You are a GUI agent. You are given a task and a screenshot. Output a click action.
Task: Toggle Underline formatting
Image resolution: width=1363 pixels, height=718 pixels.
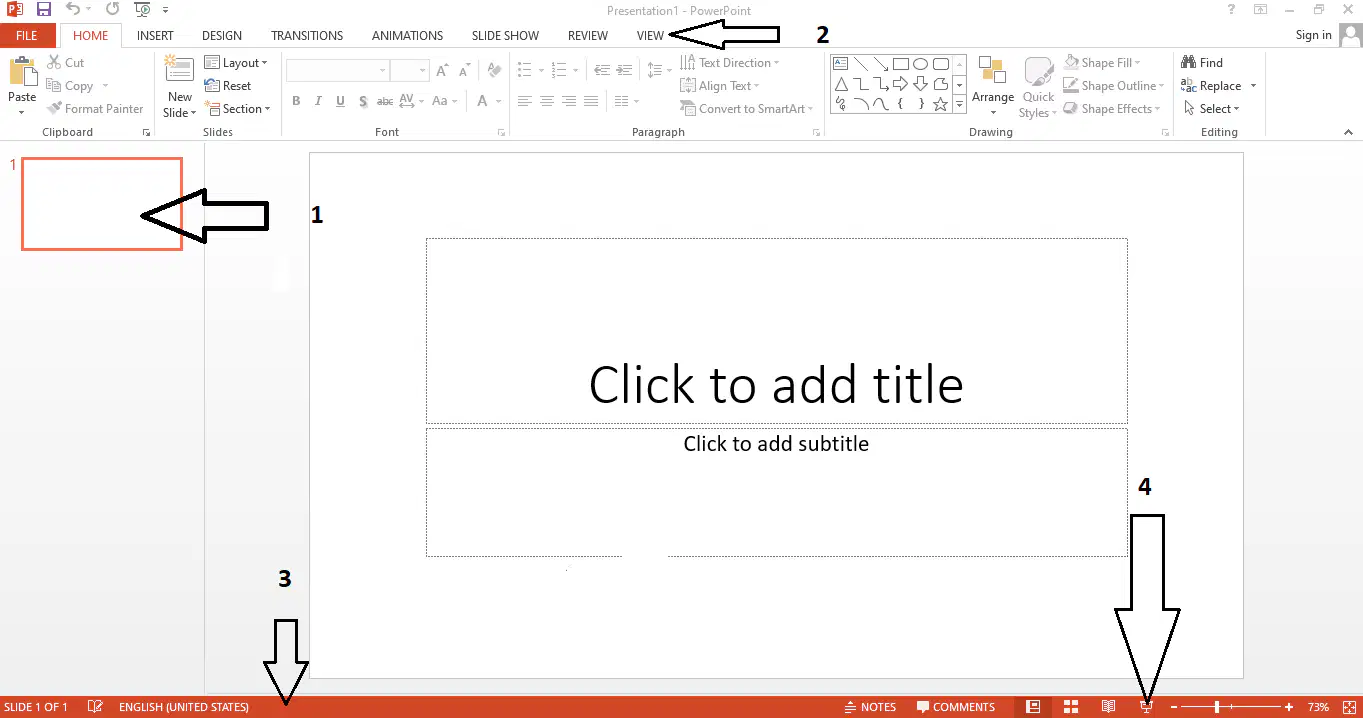point(340,101)
